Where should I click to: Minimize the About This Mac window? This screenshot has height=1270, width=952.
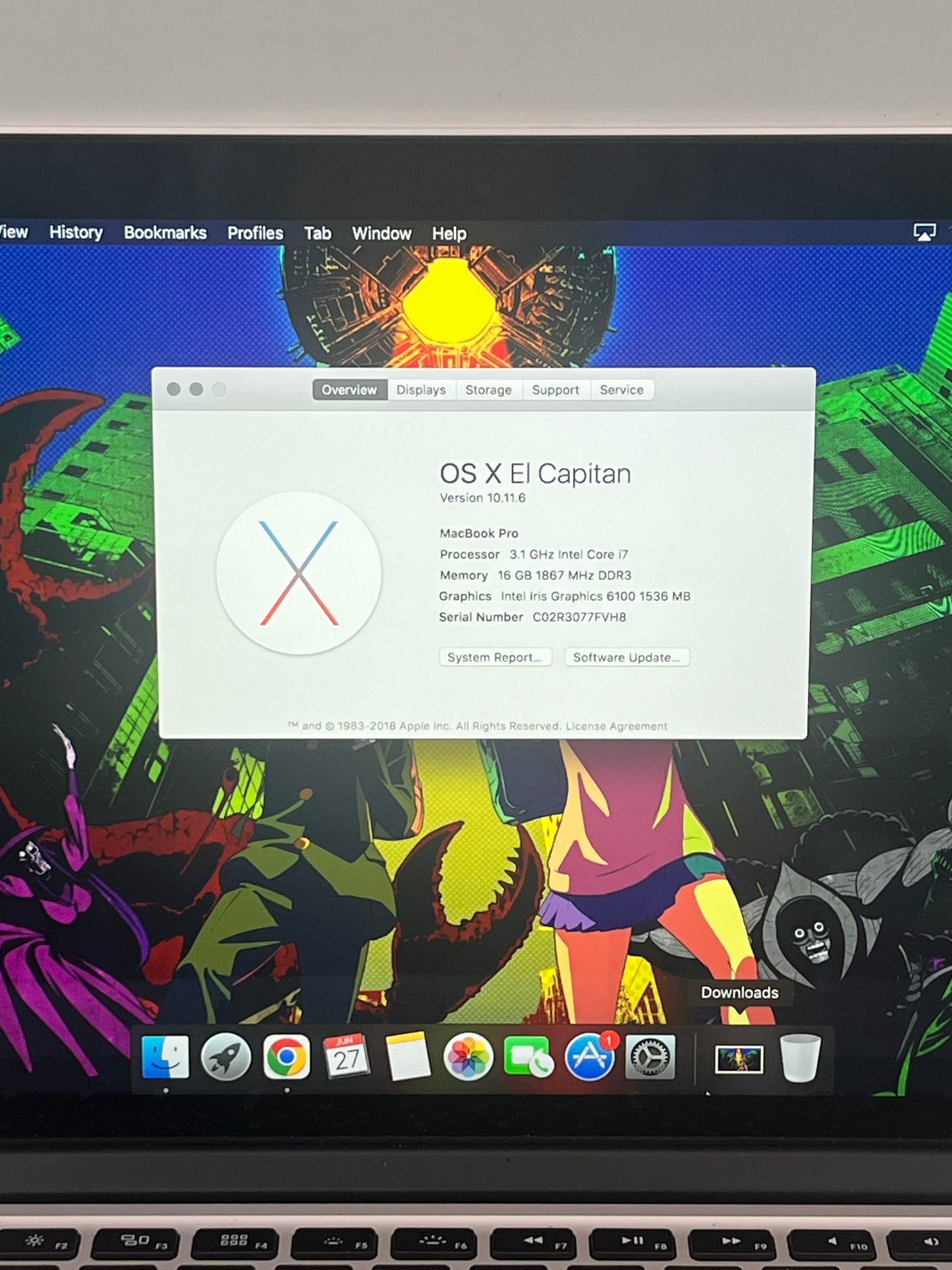click(196, 389)
